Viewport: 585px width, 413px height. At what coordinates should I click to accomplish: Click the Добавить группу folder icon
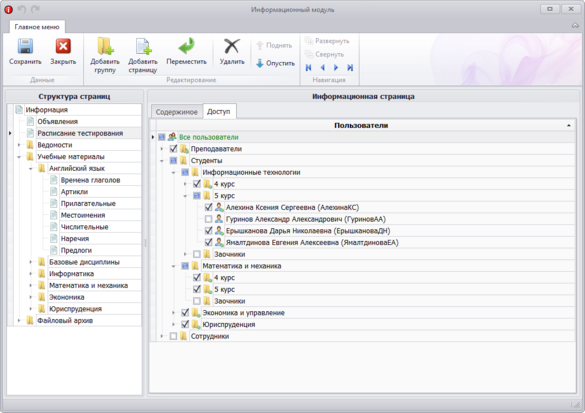click(x=105, y=46)
